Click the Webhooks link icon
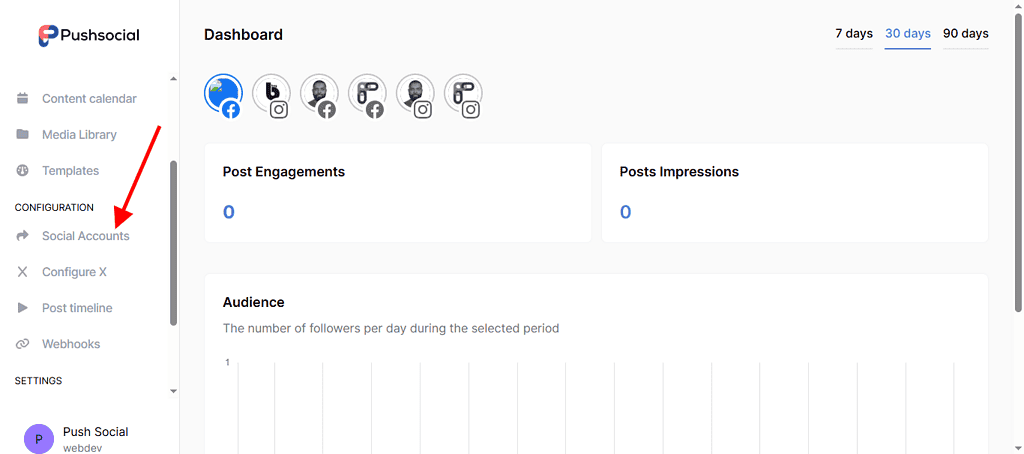1024x454 pixels. click(23, 344)
